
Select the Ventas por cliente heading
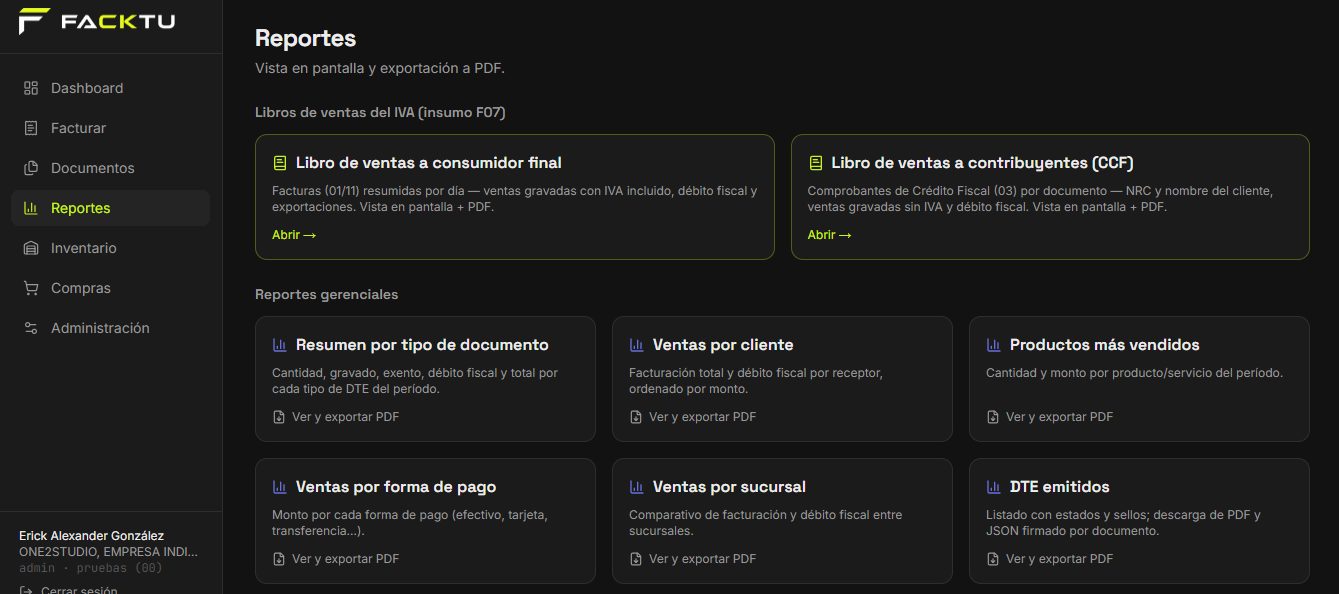[x=723, y=345]
